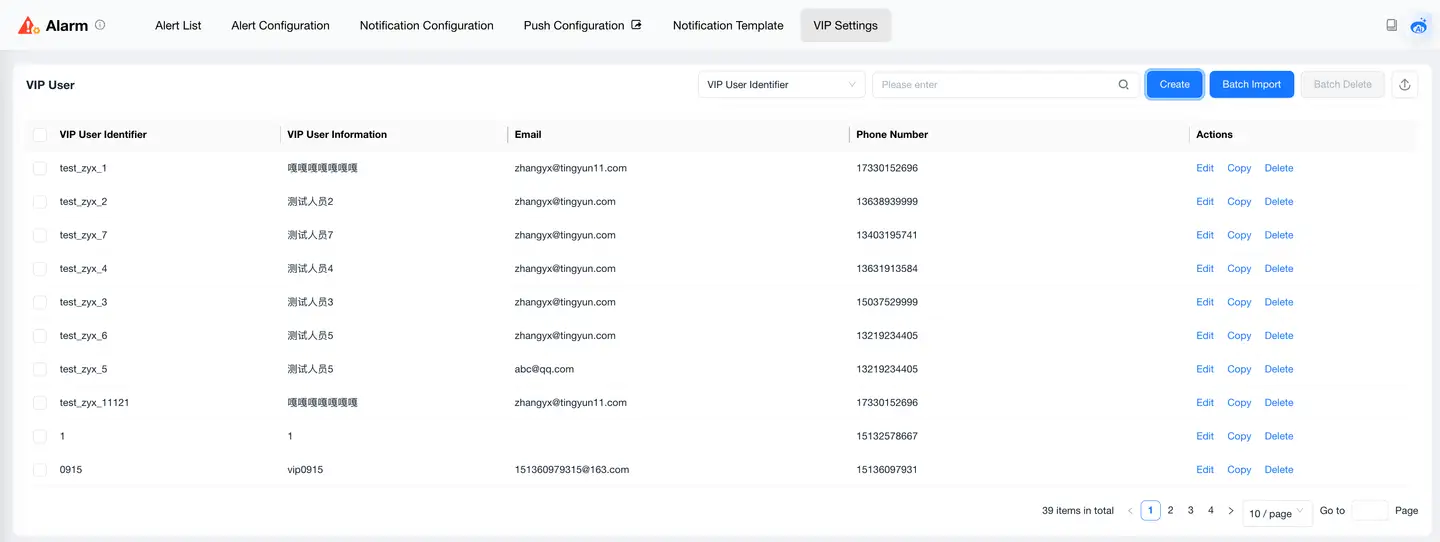Open the VIP User Identifier dropdown

click(782, 85)
